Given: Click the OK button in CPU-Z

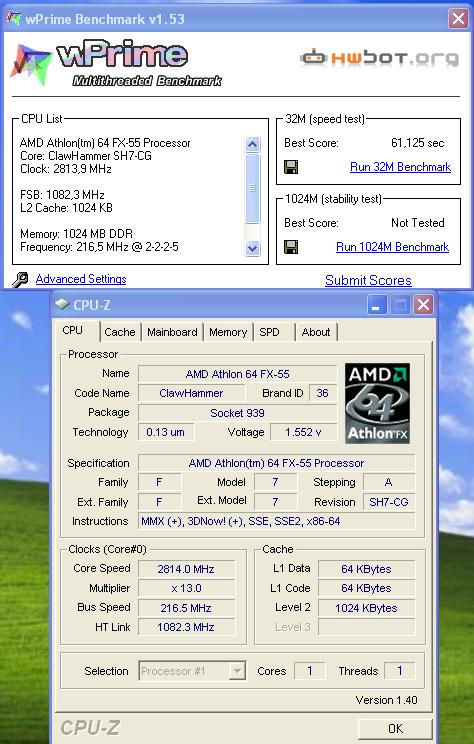Looking at the screenshot, I should click(x=395, y=728).
